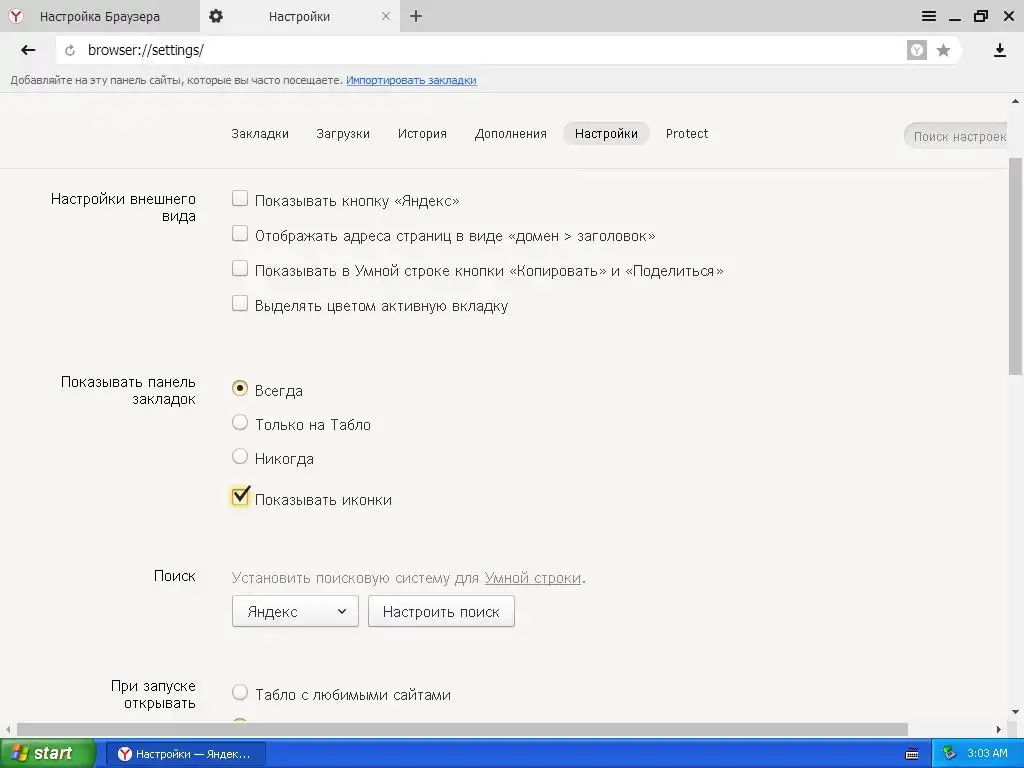This screenshot has height=768, width=1024.
Task: Open a new tab with plus icon
Action: pos(416,16)
